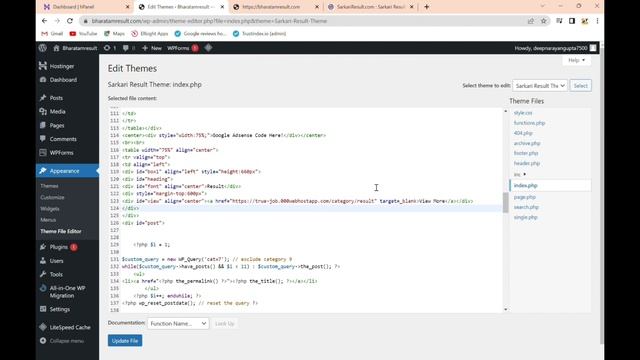
Task: Open the Widgets submenu
Action: click(50, 209)
